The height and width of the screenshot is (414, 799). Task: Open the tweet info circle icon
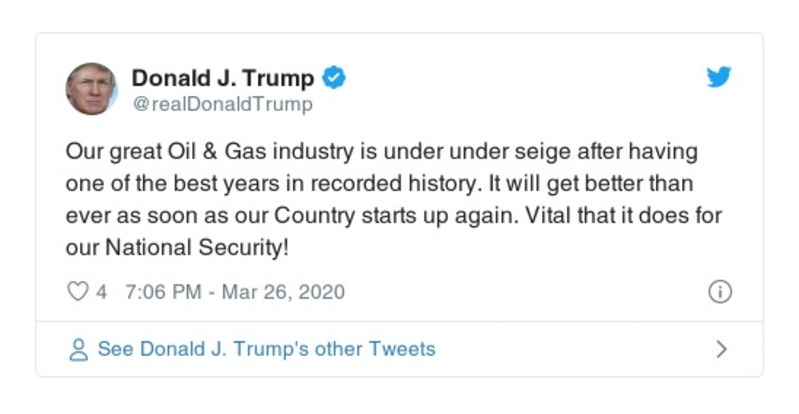719,292
